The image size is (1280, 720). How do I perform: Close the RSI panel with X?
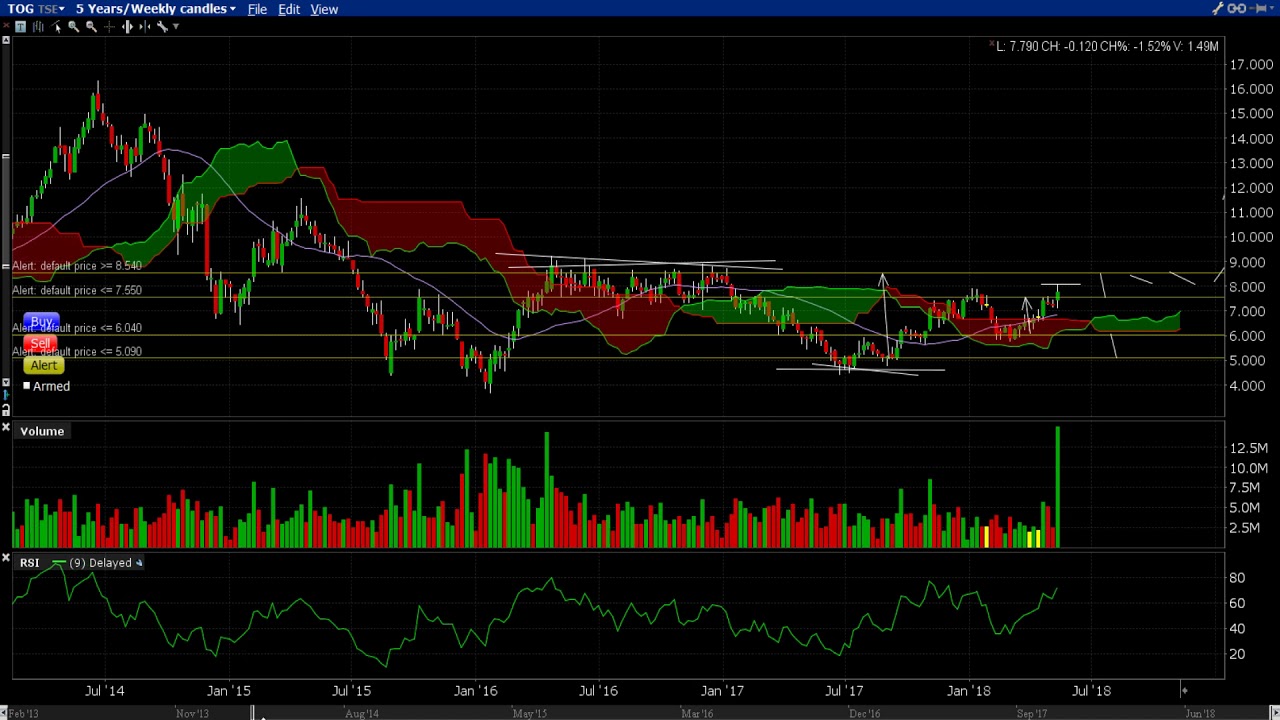6,559
